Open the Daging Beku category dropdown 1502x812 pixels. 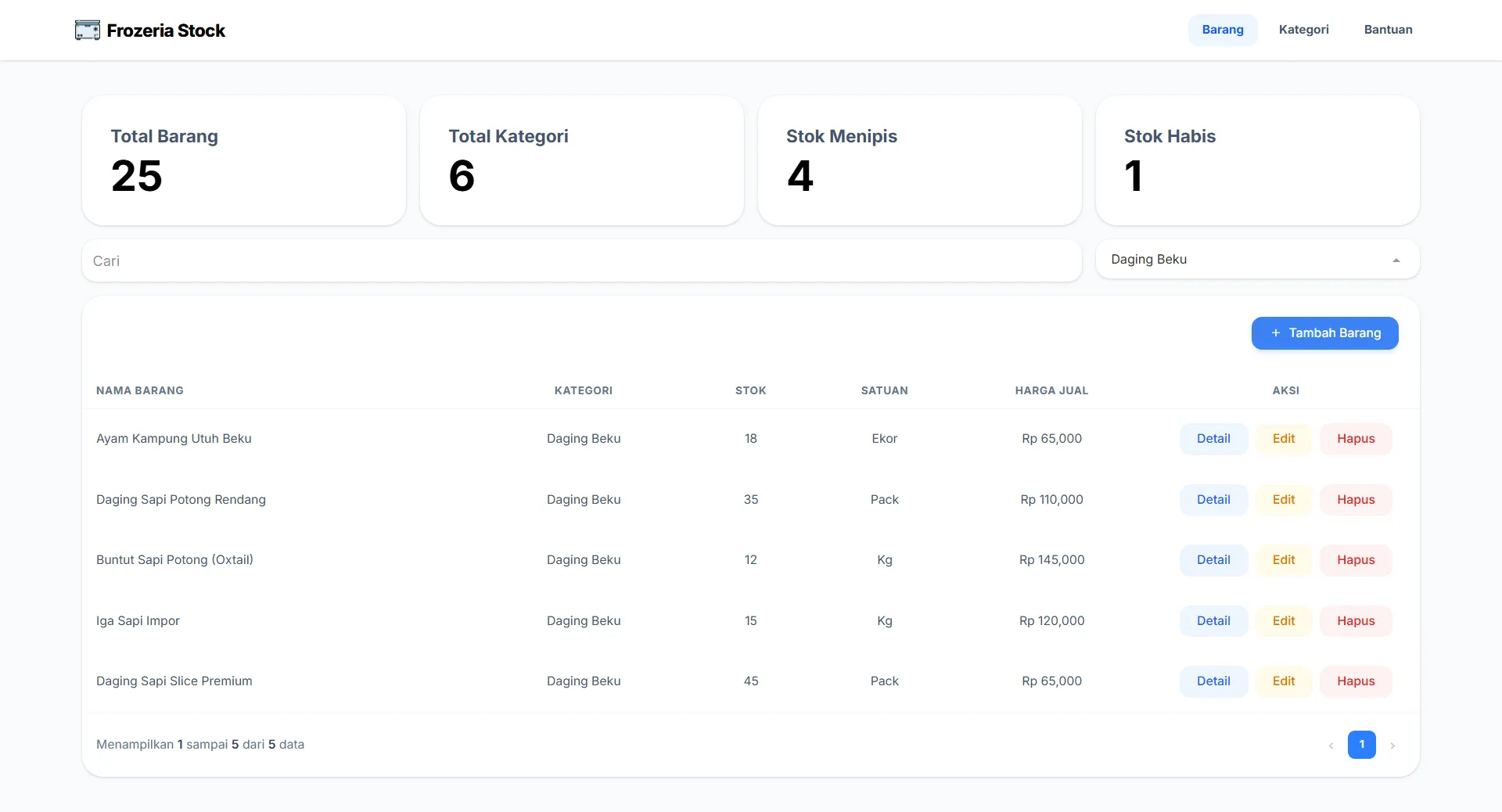(1257, 260)
